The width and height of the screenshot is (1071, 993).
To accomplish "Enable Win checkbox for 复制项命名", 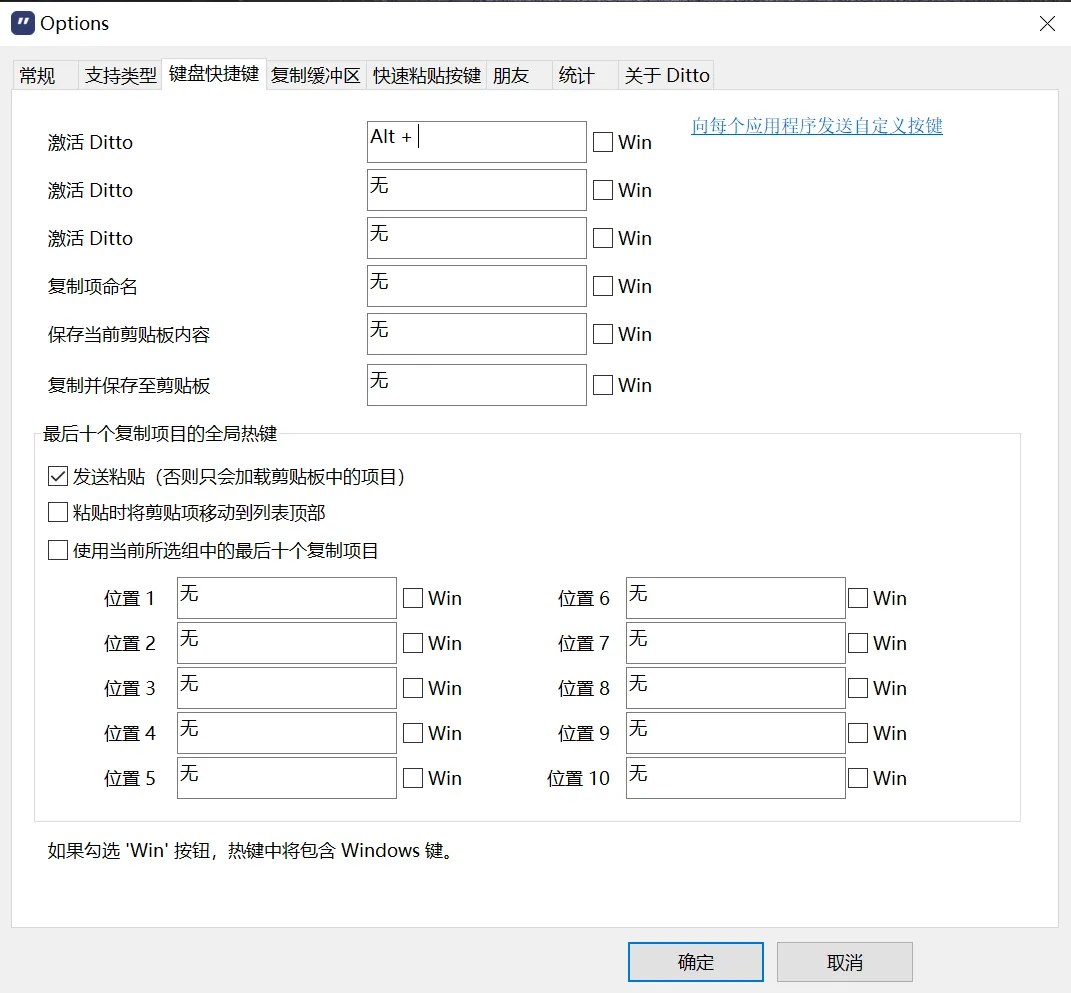I will coord(602,286).
